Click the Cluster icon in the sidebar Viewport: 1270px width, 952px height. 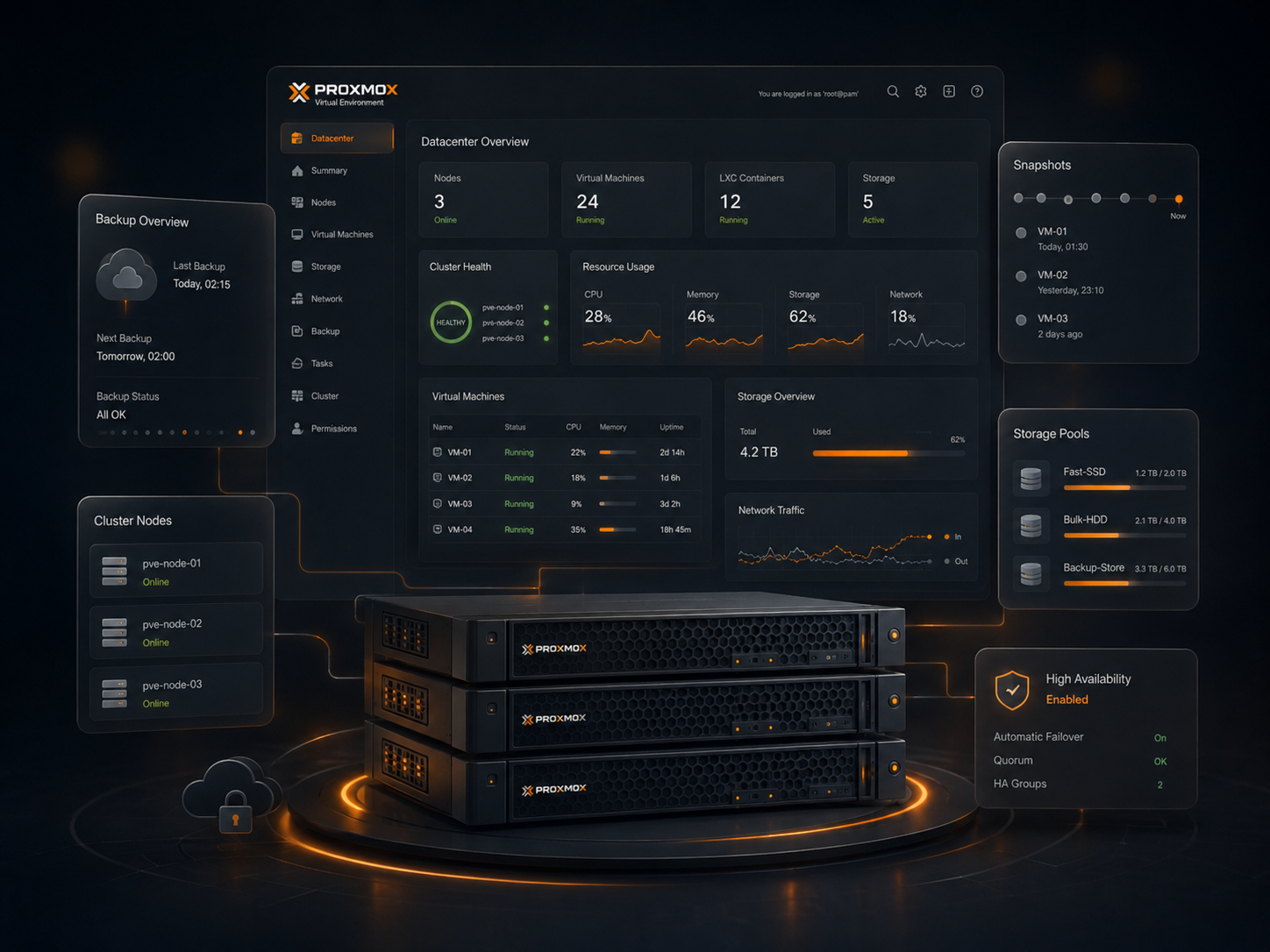pos(297,395)
